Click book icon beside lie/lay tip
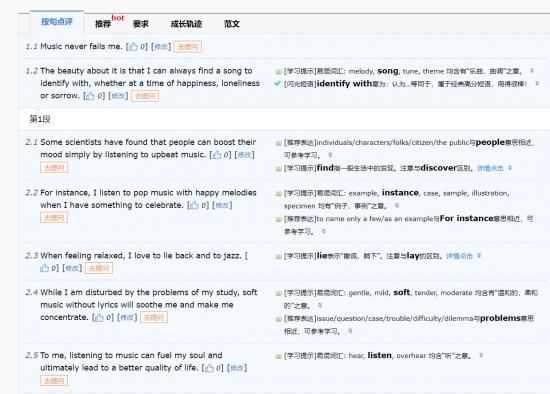 [x=279, y=256]
